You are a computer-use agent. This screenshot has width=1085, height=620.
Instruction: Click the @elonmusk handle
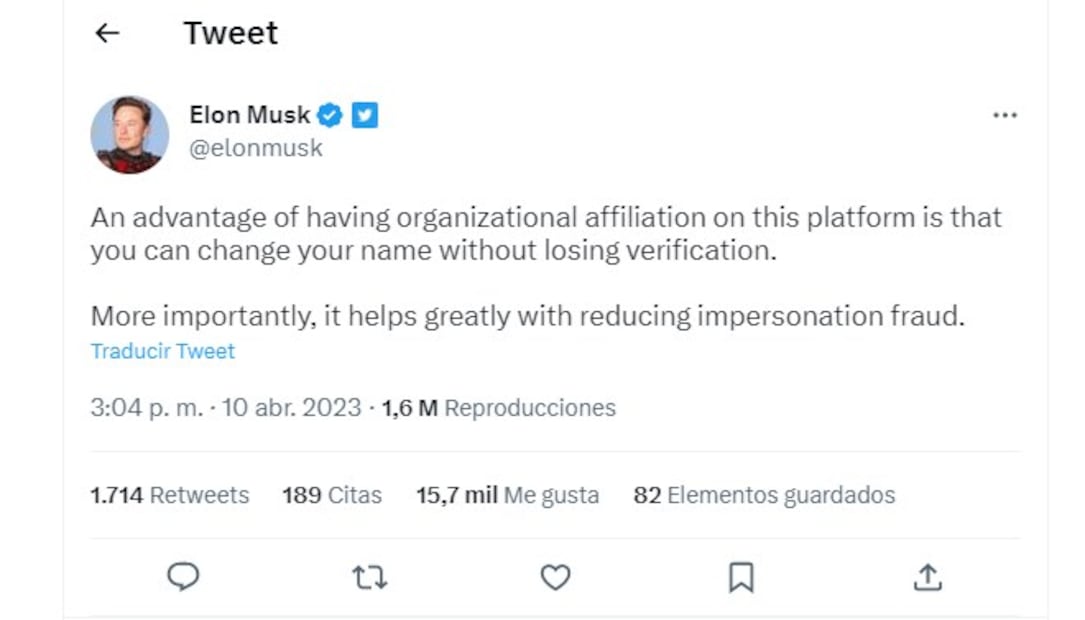[255, 147]
